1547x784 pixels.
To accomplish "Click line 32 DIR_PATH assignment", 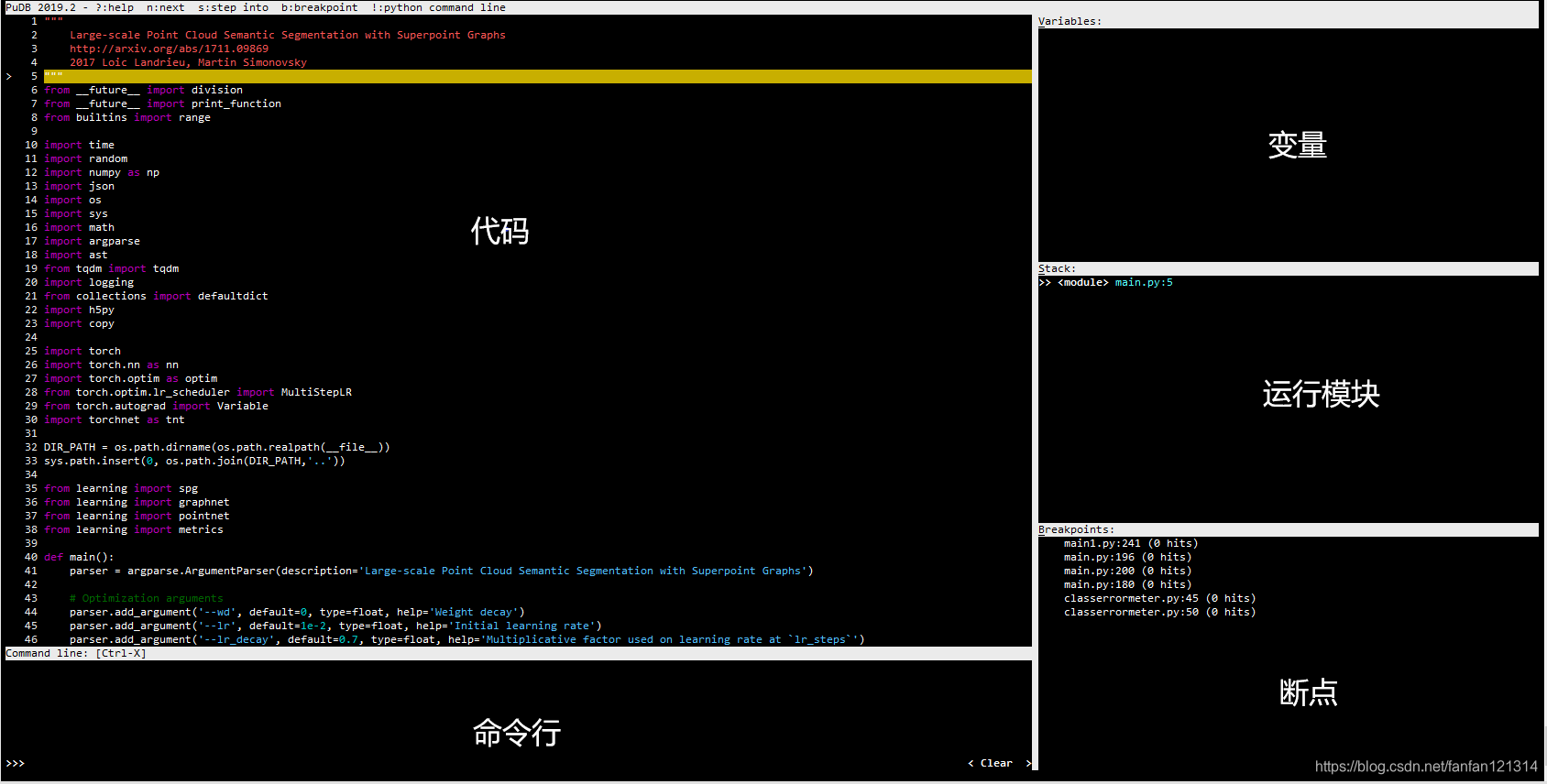I will (x=216, y=447).
